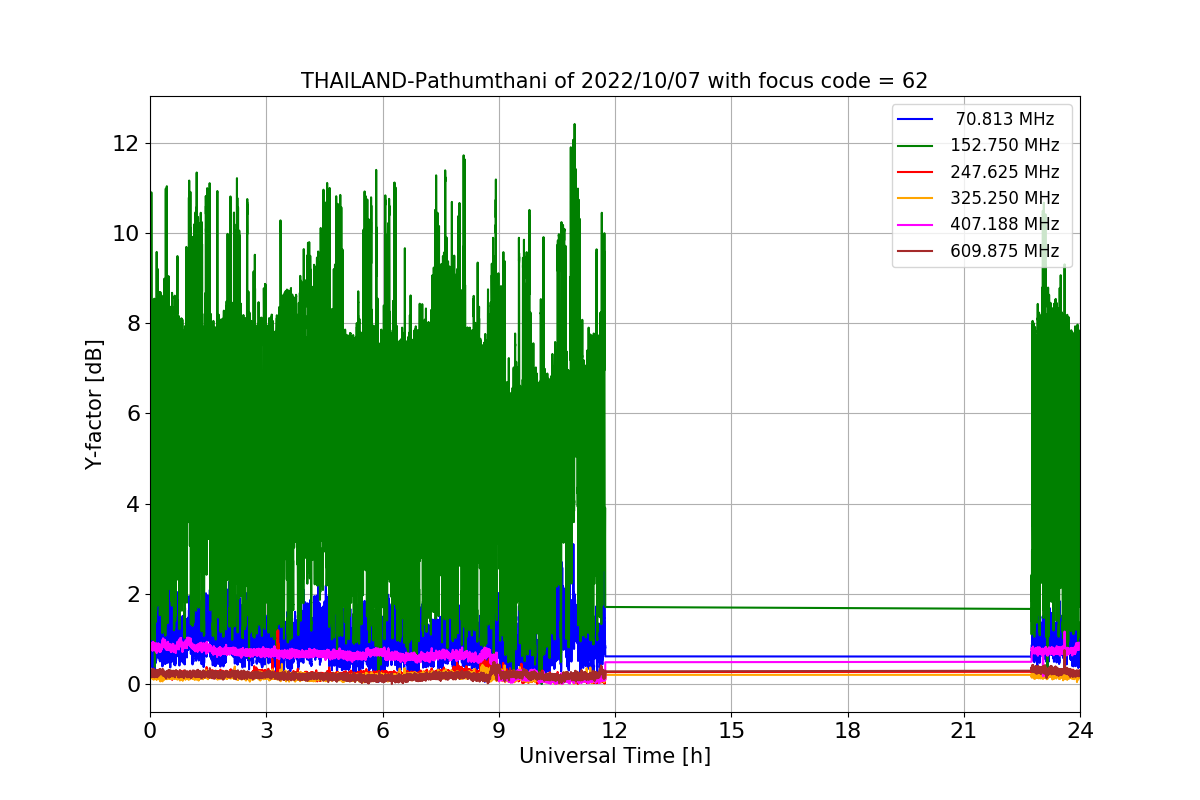Image resolution: width=1200 pixels, height=800 pixels.
Task: Click x-axis tick label 3
Action: (x=266, y=730)
